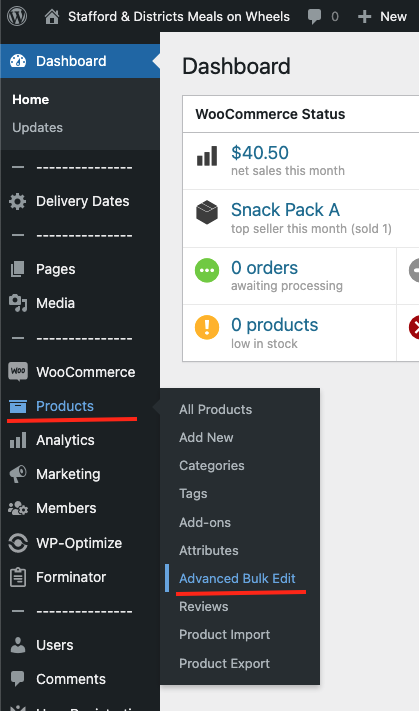
Task: Open the $40.50 net sales link
Action: coord(260,153)
